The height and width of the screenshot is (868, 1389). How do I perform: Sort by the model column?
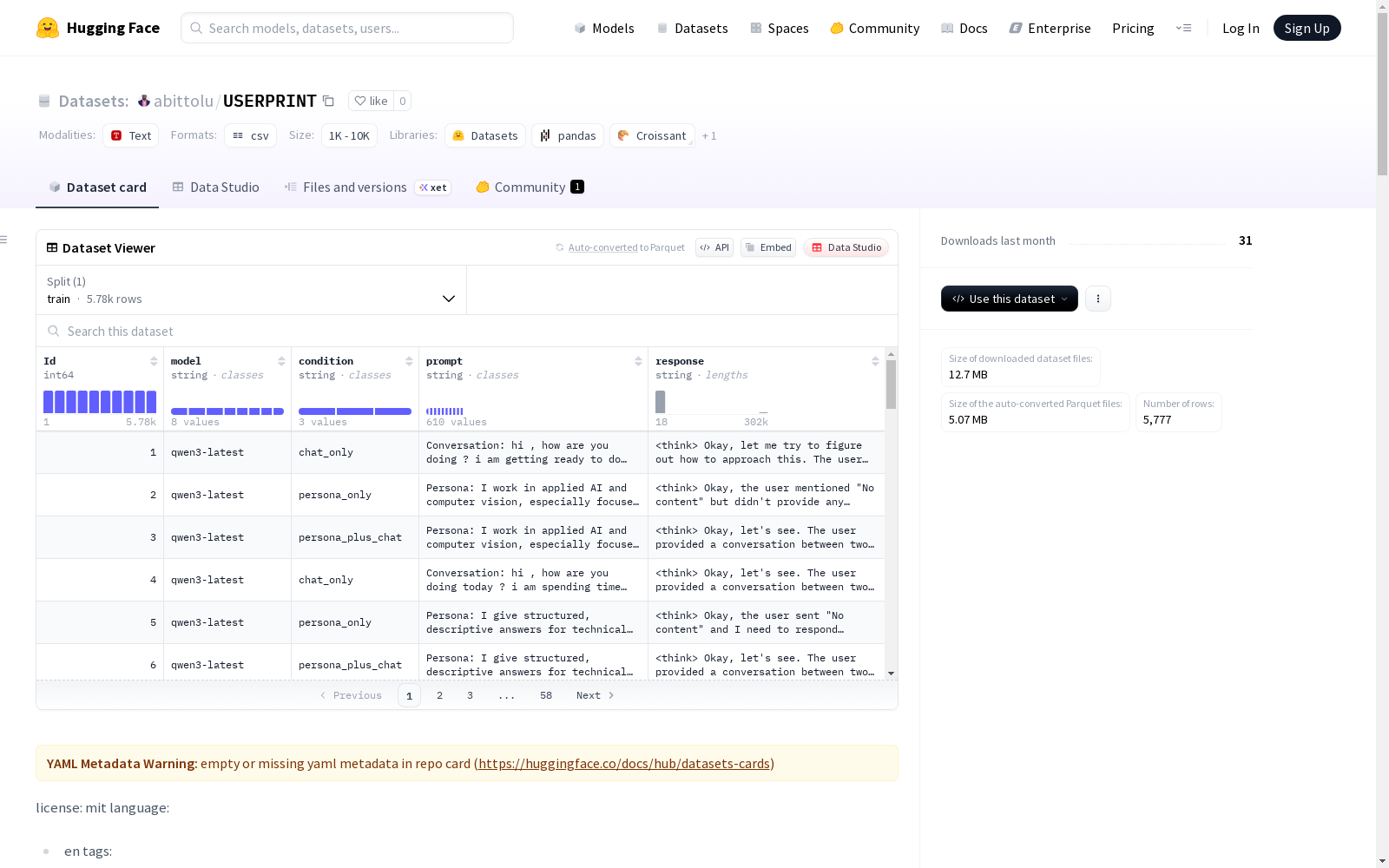pyautogui.click(x=281, y=361)
